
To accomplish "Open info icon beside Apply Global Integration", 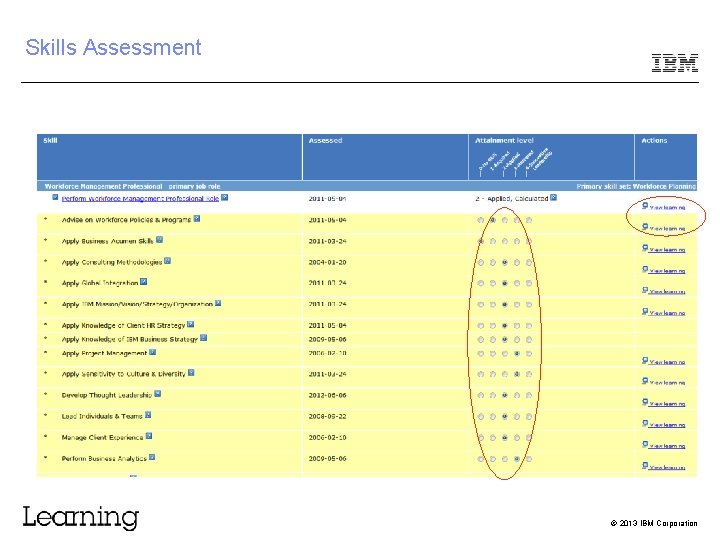I will [144, 281].
